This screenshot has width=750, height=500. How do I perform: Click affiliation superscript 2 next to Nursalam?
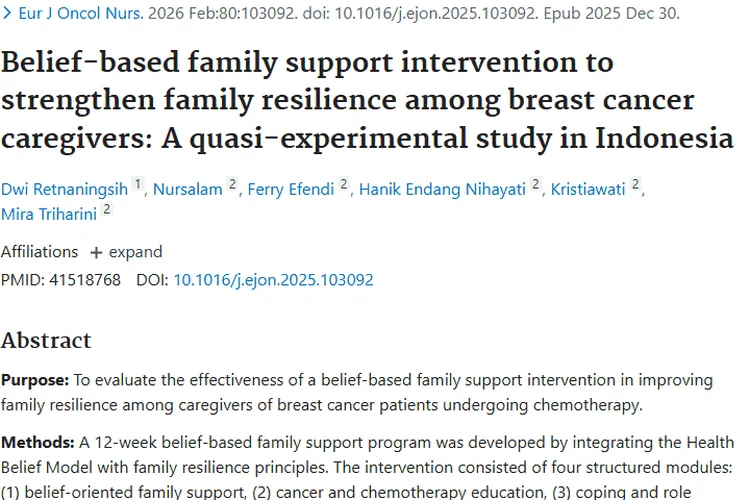[233, 185]
